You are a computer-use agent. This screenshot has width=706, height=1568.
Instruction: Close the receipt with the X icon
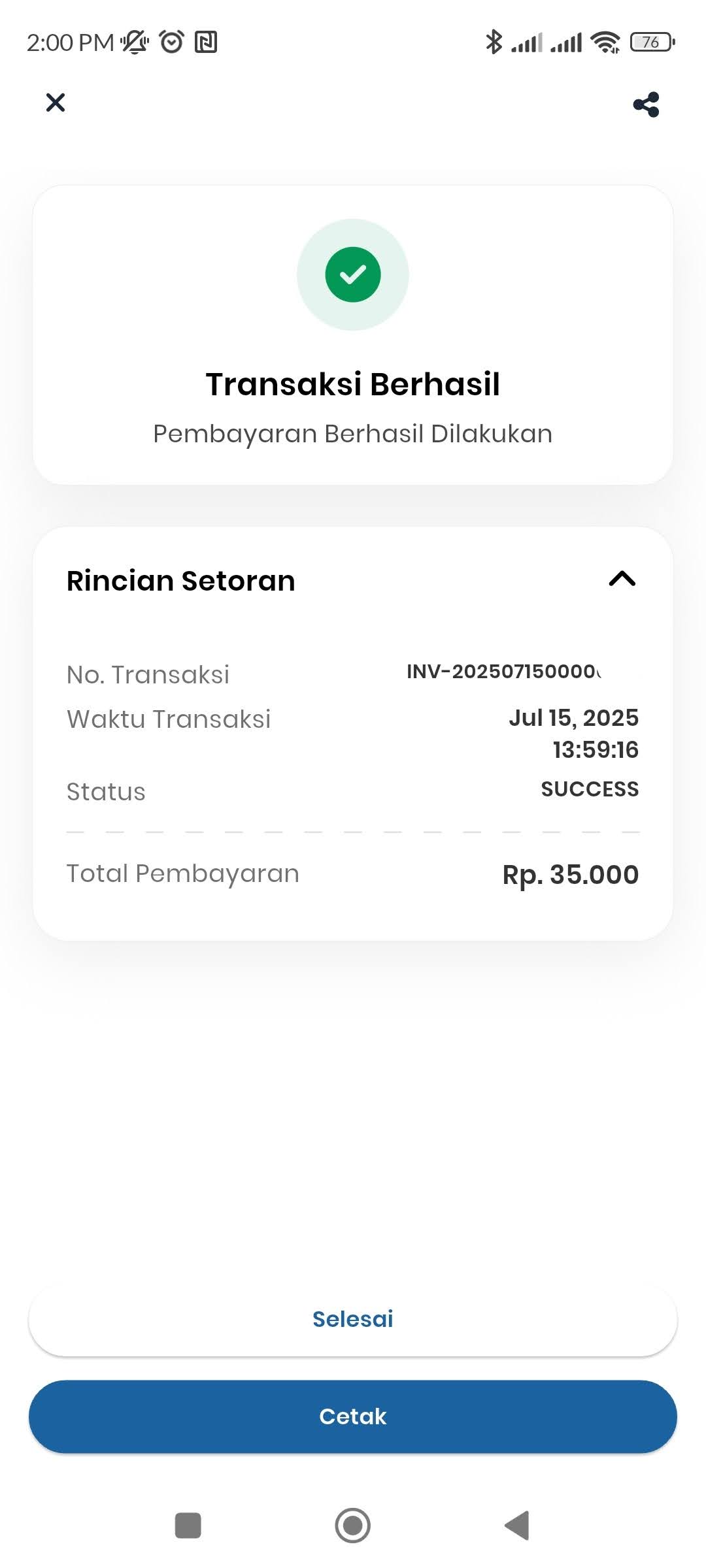click(x=56, y=103)
